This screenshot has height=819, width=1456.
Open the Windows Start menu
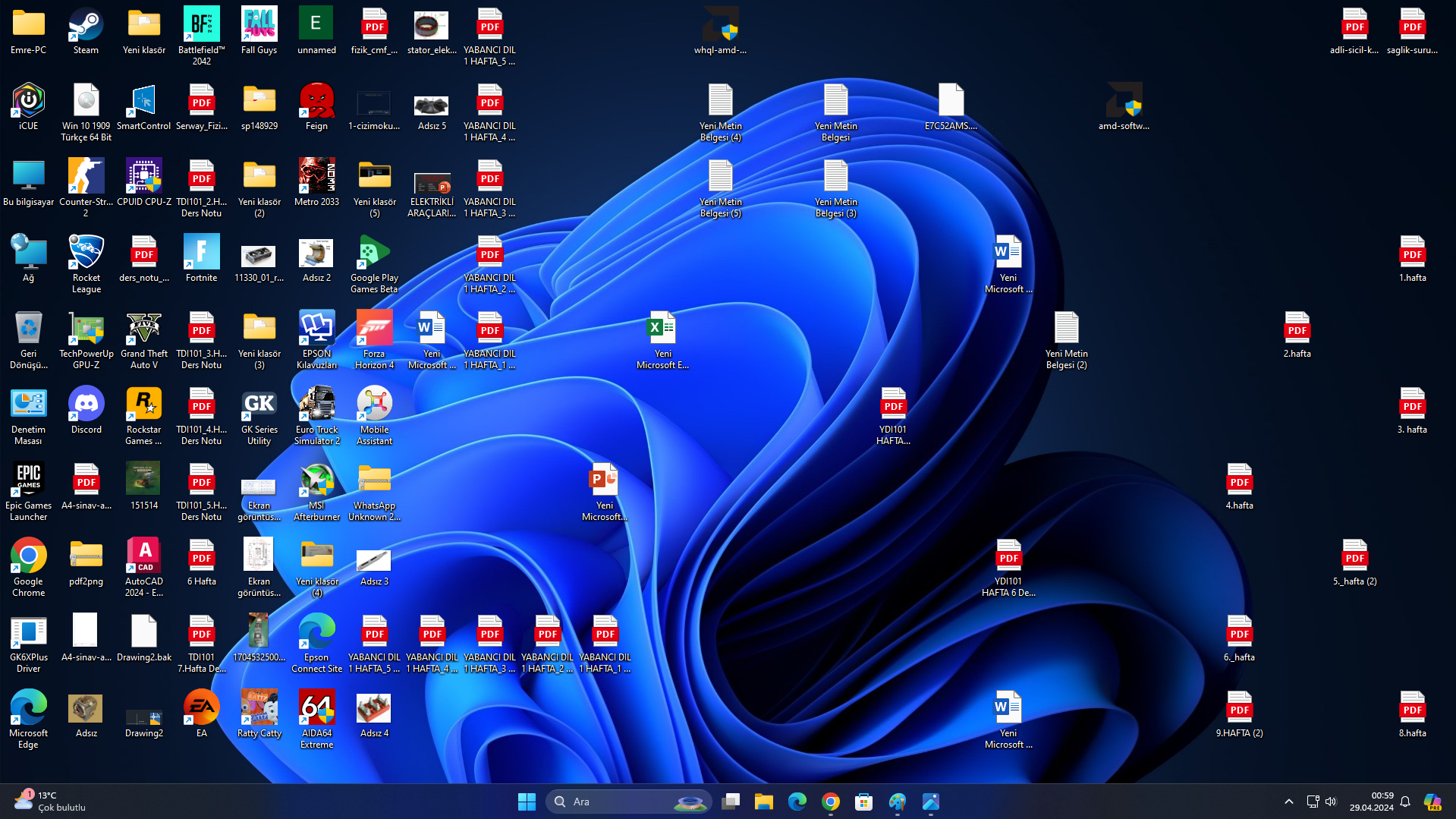[527, 802]
